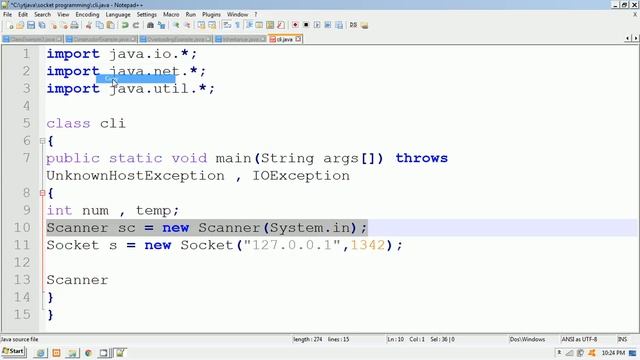Copy selection using the Copy icon
This screenshot has width=640, height=360.
100,25
